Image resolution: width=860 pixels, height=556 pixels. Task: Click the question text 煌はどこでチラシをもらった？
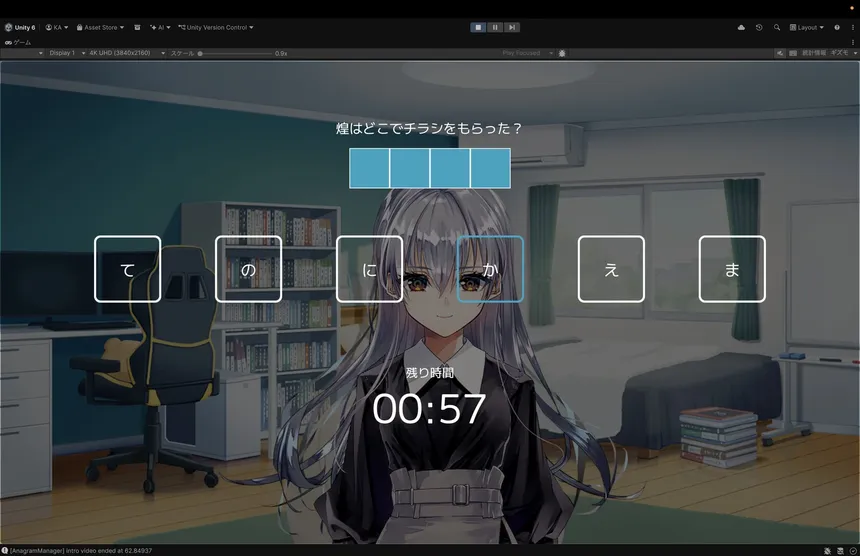tap(429, 128)
